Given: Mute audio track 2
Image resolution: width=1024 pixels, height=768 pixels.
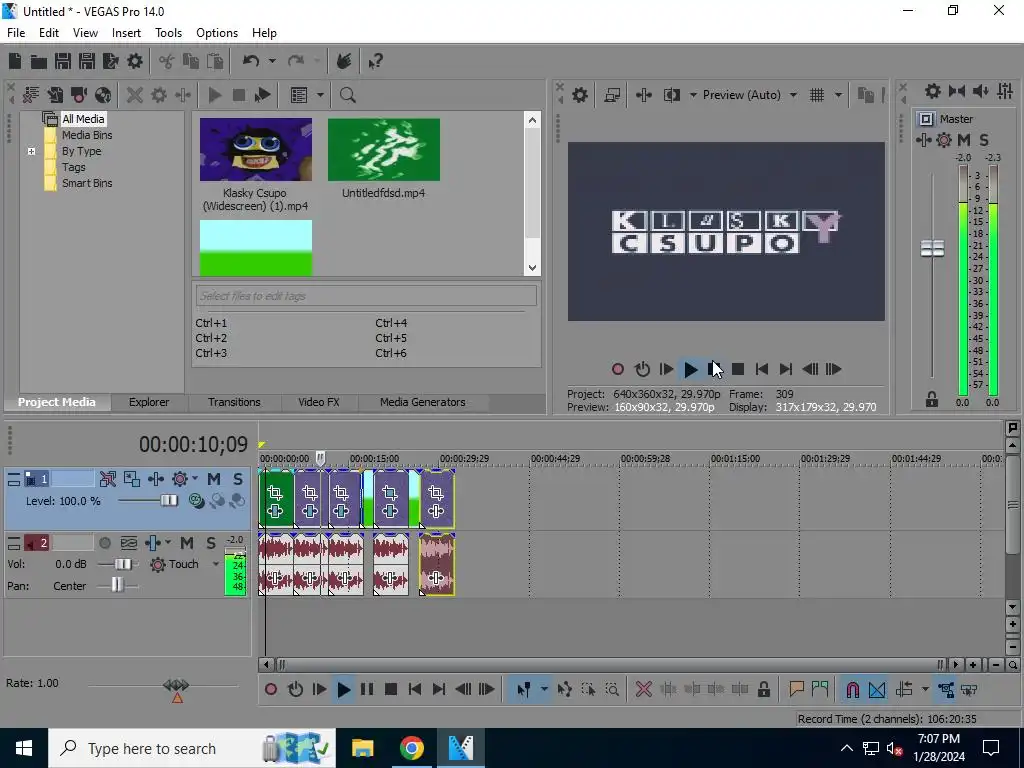Looking at the screenshot, I should click(x=187, y=543).
